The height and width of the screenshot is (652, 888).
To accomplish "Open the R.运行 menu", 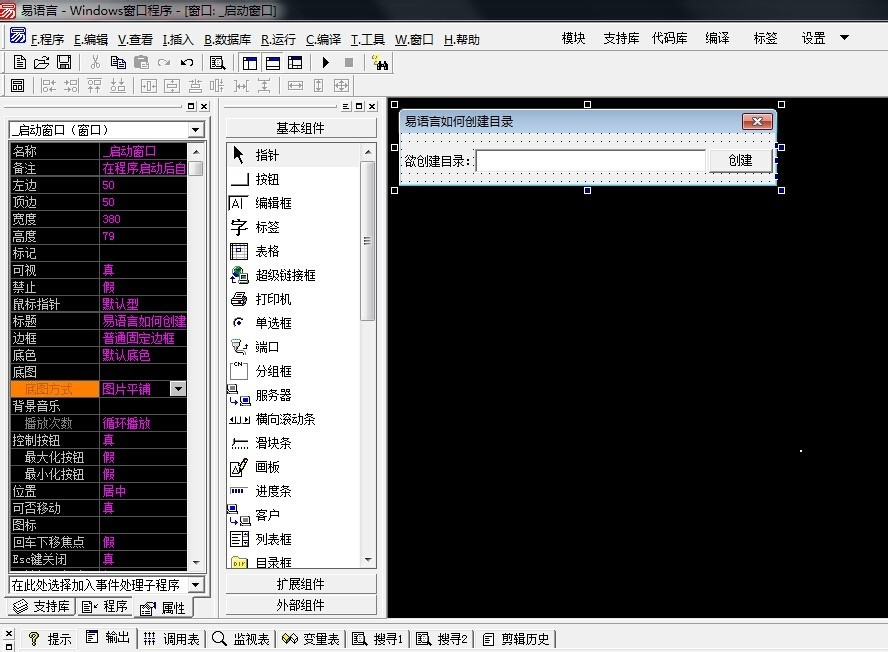I will click(x=278, y=39).
